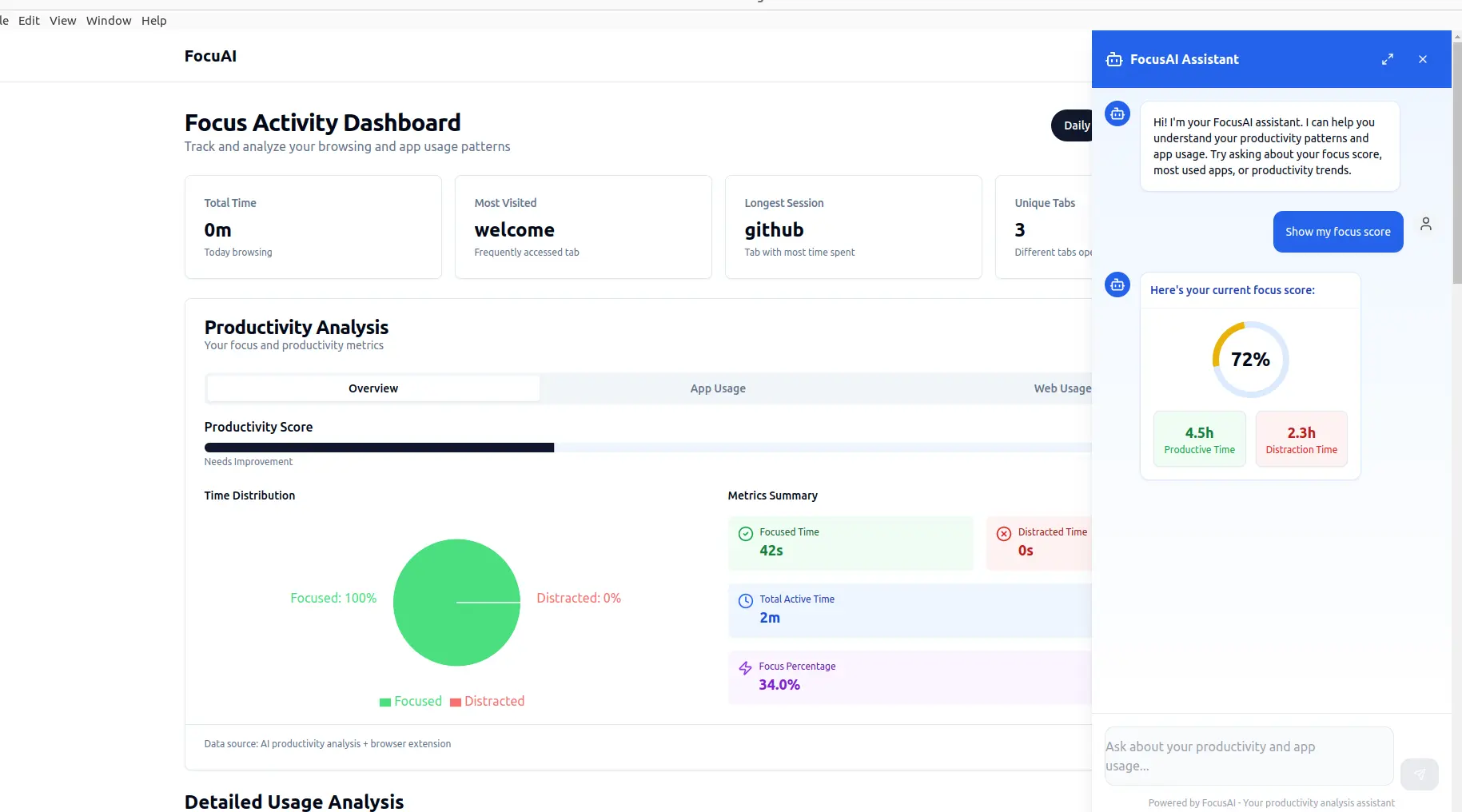
Task: Click the clock icon on Total Active Time
Action: [745, 600]
